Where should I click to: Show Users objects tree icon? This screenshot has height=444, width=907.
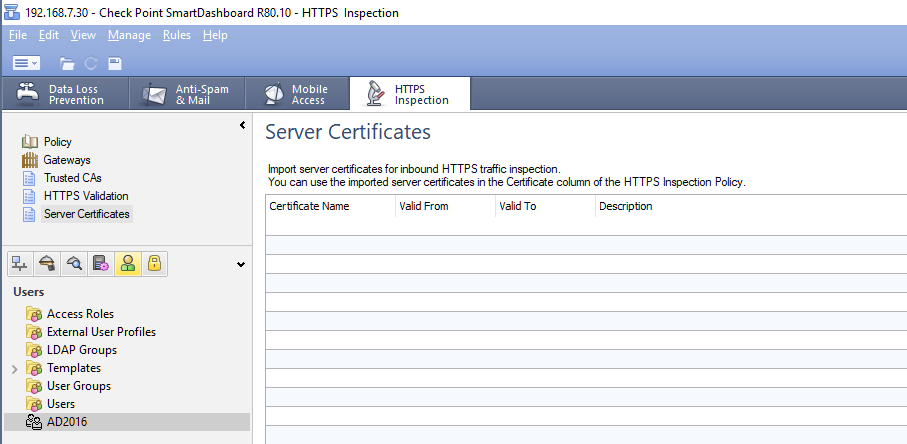pyautogui.click(x=128, y=264)
